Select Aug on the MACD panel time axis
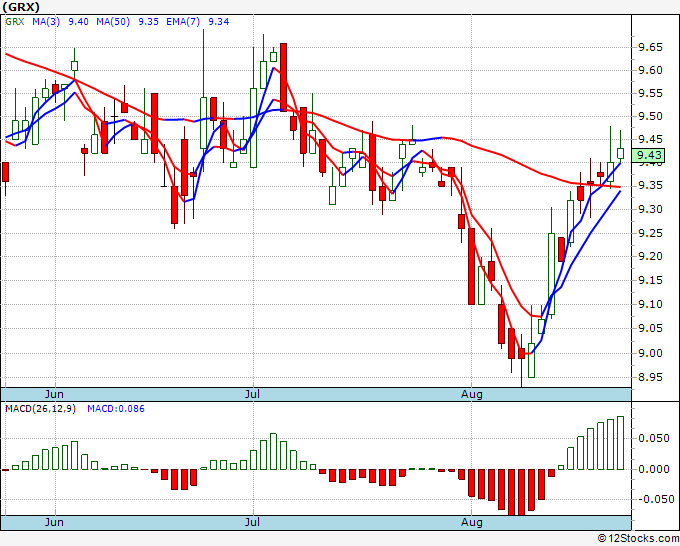The width and height of the screenshot is (680, 546). pyautogui.click(x=471, y=522)
